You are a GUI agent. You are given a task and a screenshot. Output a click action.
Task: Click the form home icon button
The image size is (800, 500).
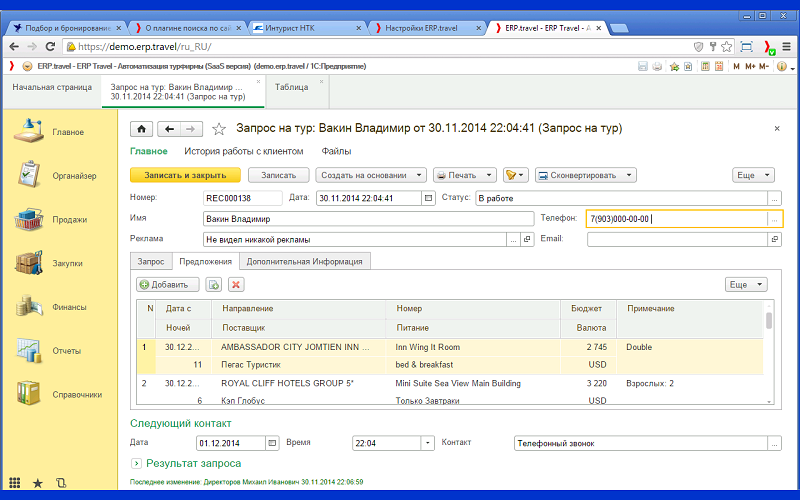(x=141, y=129)
